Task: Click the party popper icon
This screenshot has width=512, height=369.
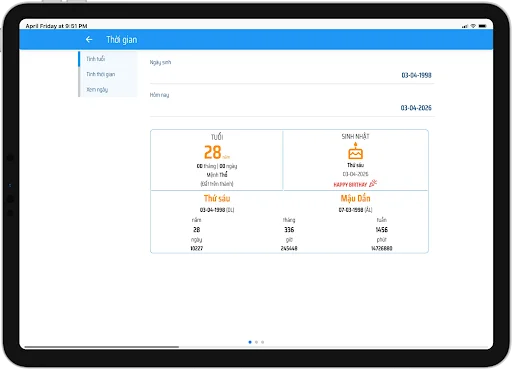Action: 373,183
